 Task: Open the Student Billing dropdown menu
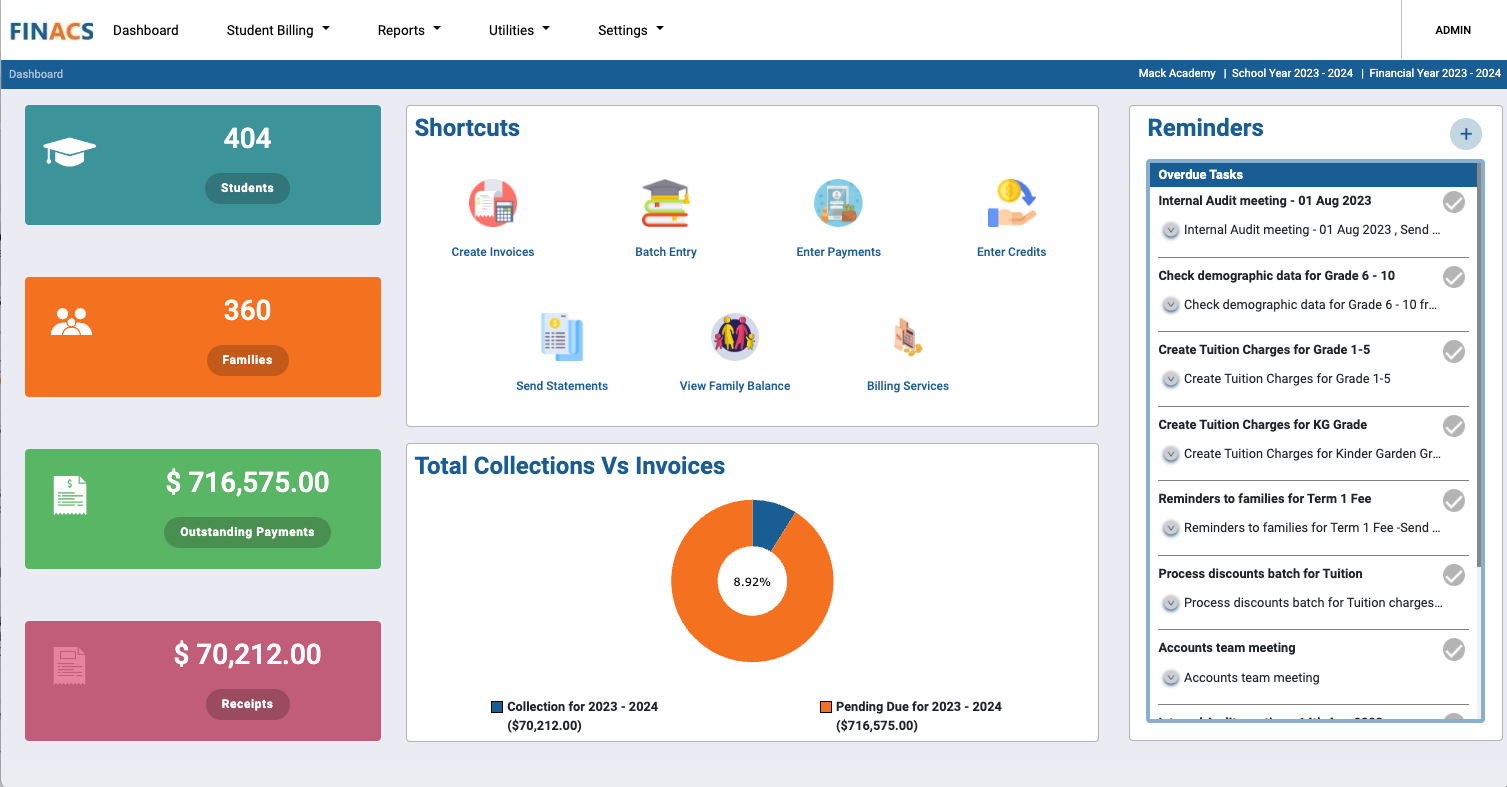tap(277, 30)
